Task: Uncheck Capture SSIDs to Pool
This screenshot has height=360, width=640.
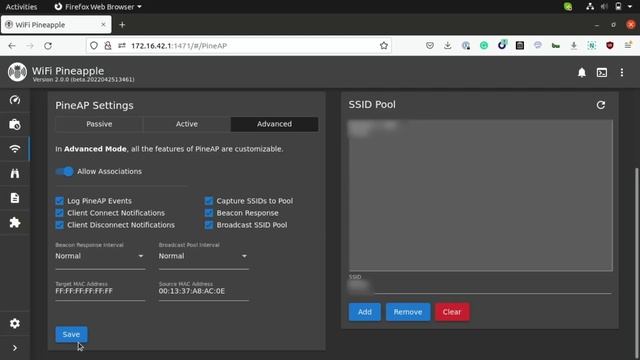Action: point(209,201)
